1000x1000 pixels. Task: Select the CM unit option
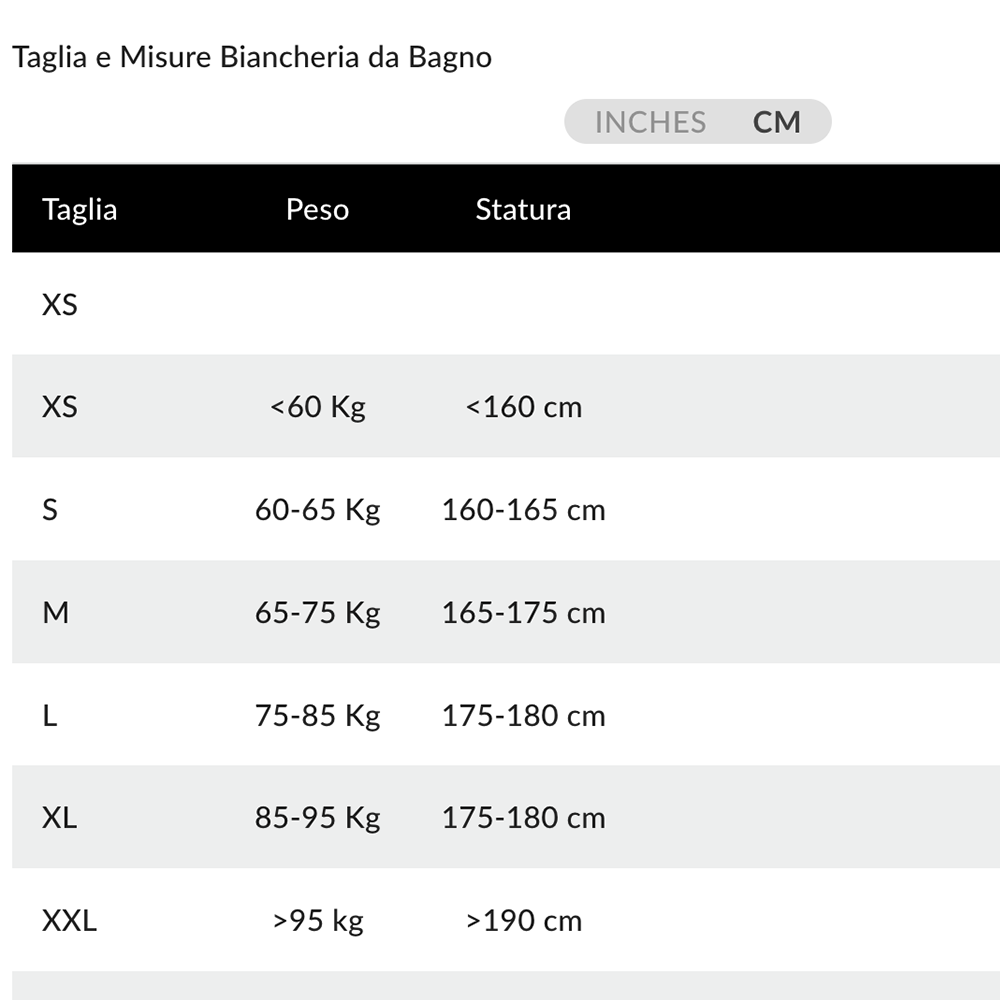pos(777,122)
